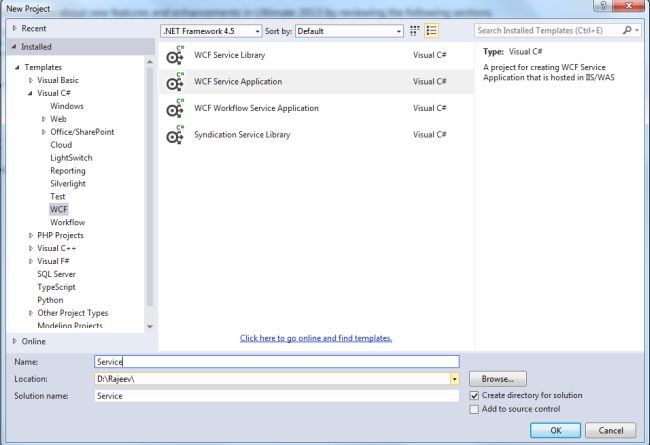Expand the Visual F# node
This screenshot has width=650, height=445.
point(31,261)
